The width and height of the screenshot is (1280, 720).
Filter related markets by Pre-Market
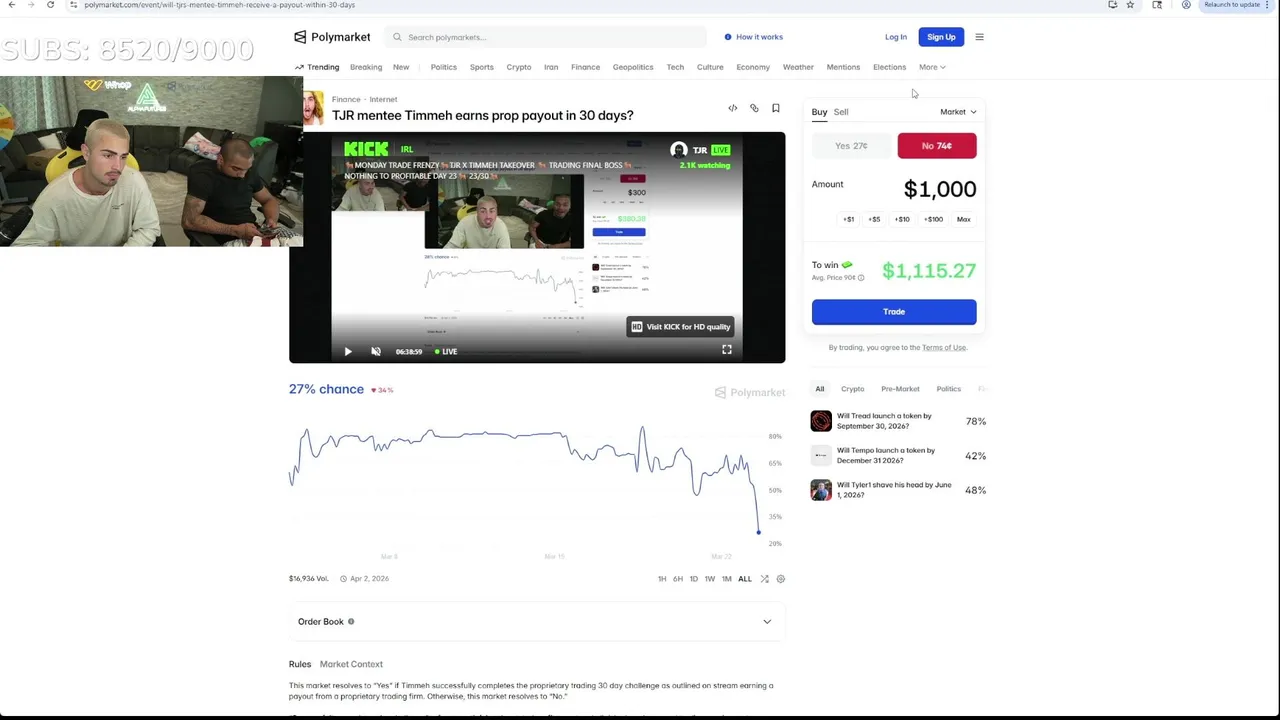pyautogui.click(x=900, y=389)
